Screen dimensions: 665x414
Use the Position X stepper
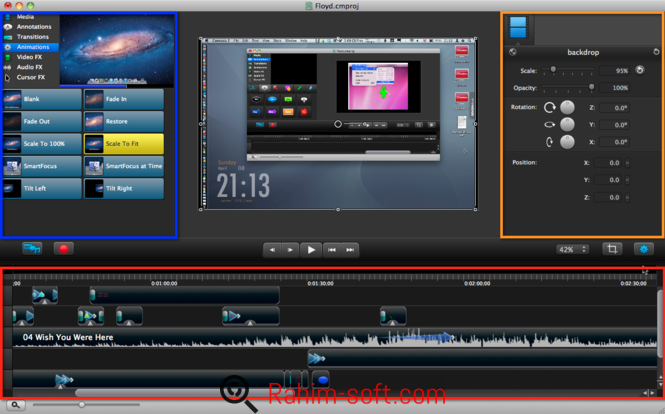pyautogui.click(x=628, y=163)
